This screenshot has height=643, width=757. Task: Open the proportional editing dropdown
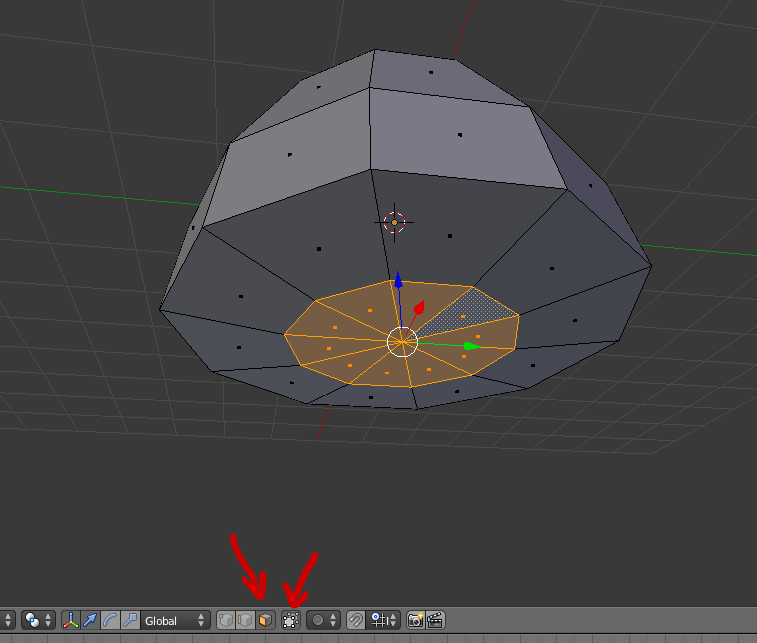click(x=323, y=620)
